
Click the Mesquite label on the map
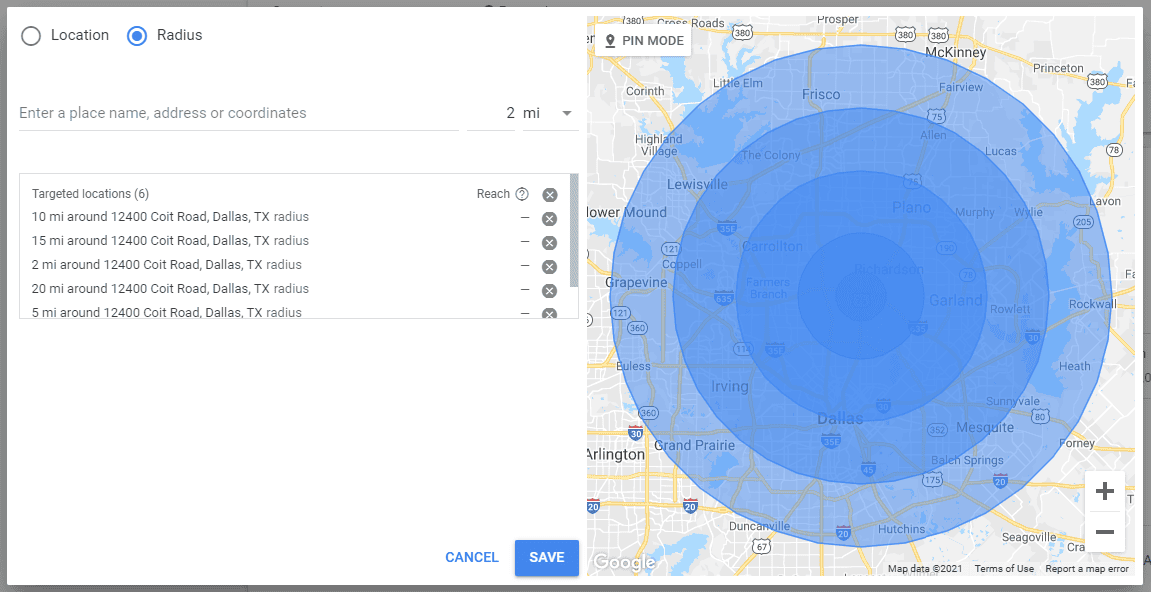[x=984, y=427]
